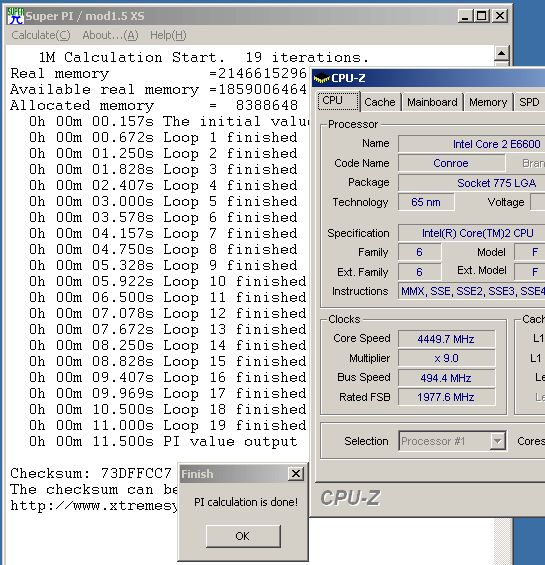
Task: Open the Memory tab in CPU-Z
Action: 488,102
